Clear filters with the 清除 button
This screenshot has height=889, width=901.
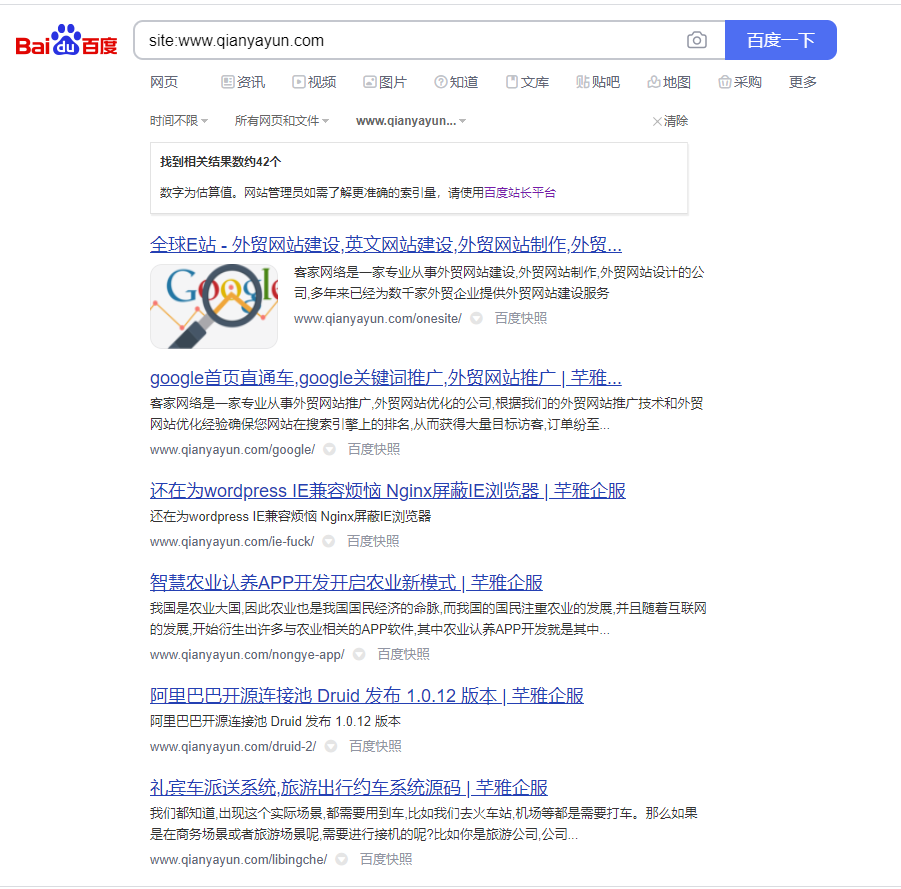click(670, 121)
